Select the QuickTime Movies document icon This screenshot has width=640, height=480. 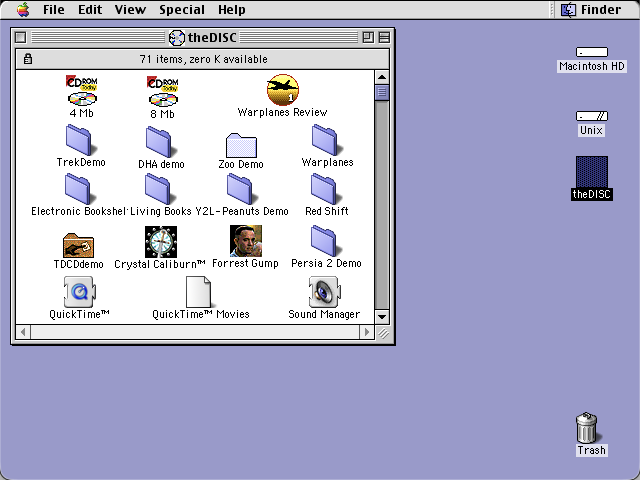tap(199, 291)
